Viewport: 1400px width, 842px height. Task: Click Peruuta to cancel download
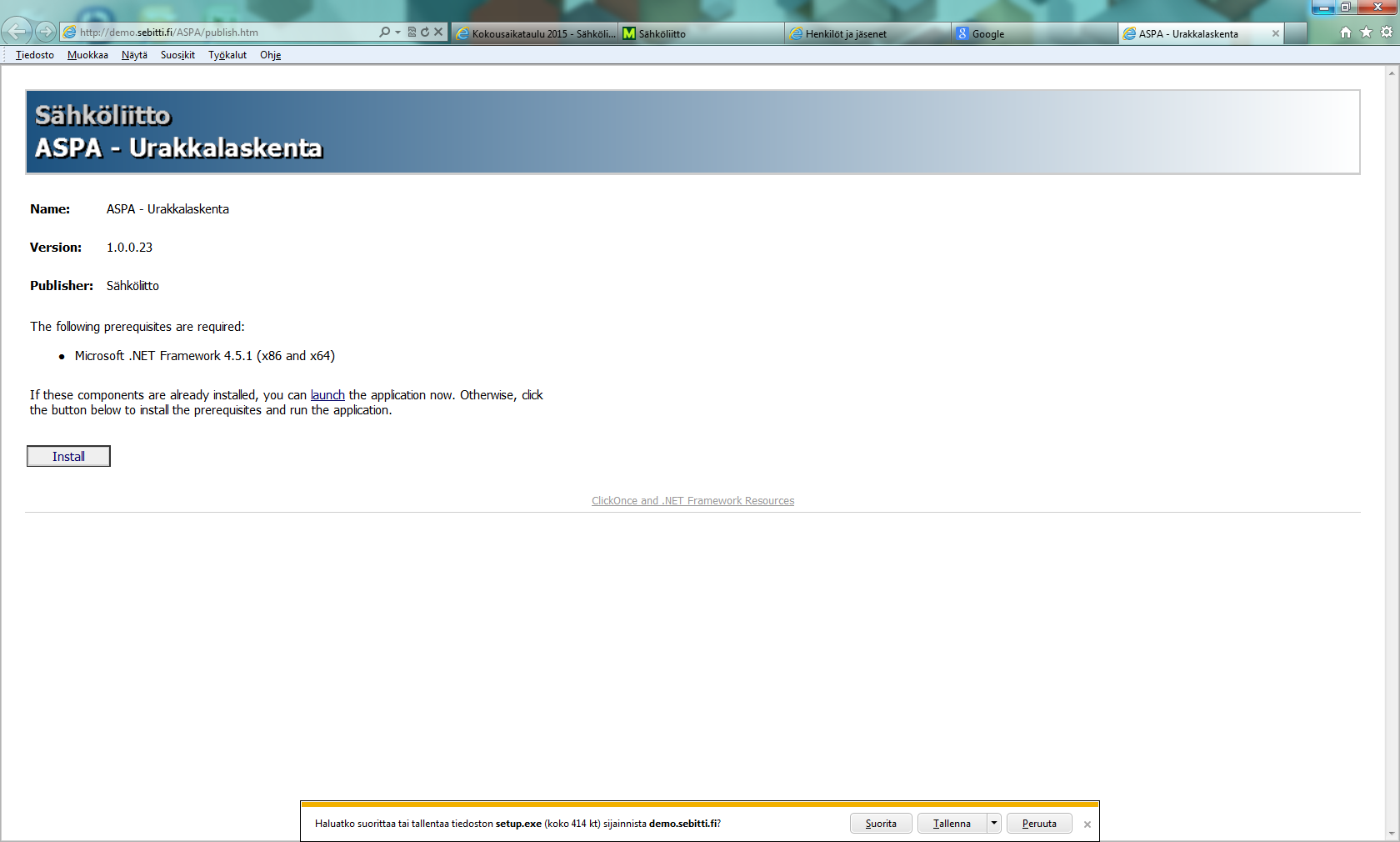(x=1039, y=824)
